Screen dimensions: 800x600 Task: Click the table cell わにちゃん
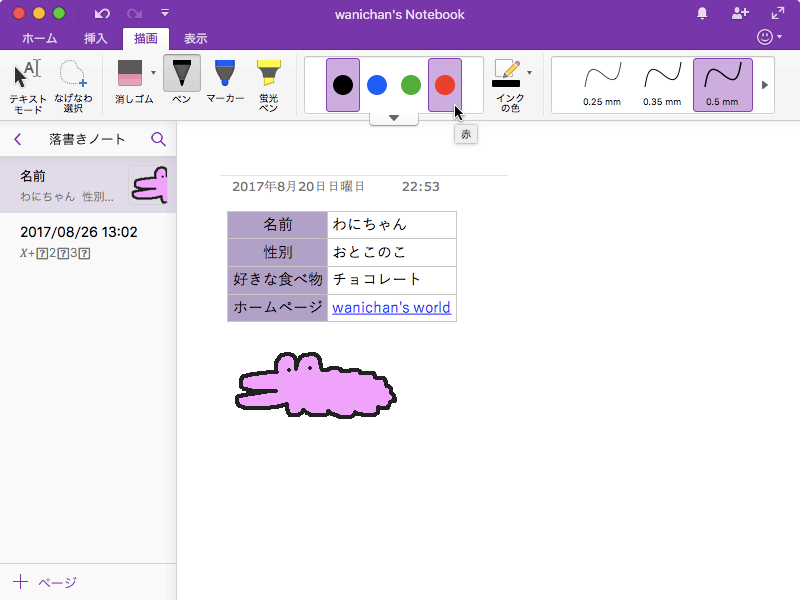392,224
